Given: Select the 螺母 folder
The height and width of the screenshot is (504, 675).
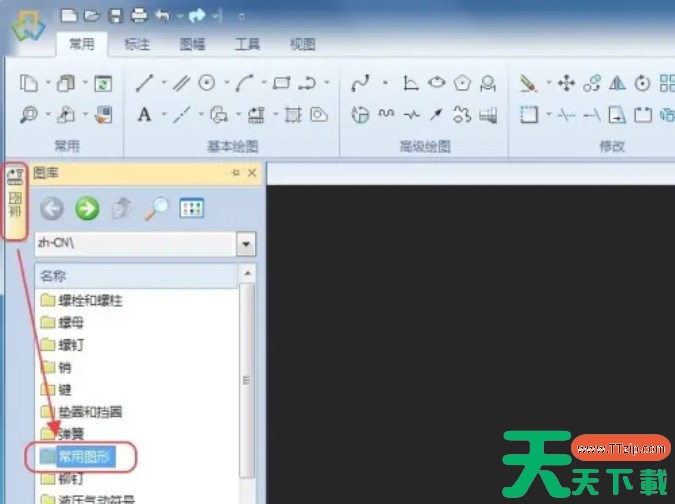Looking at the screenshot, I should pos(62,322).
